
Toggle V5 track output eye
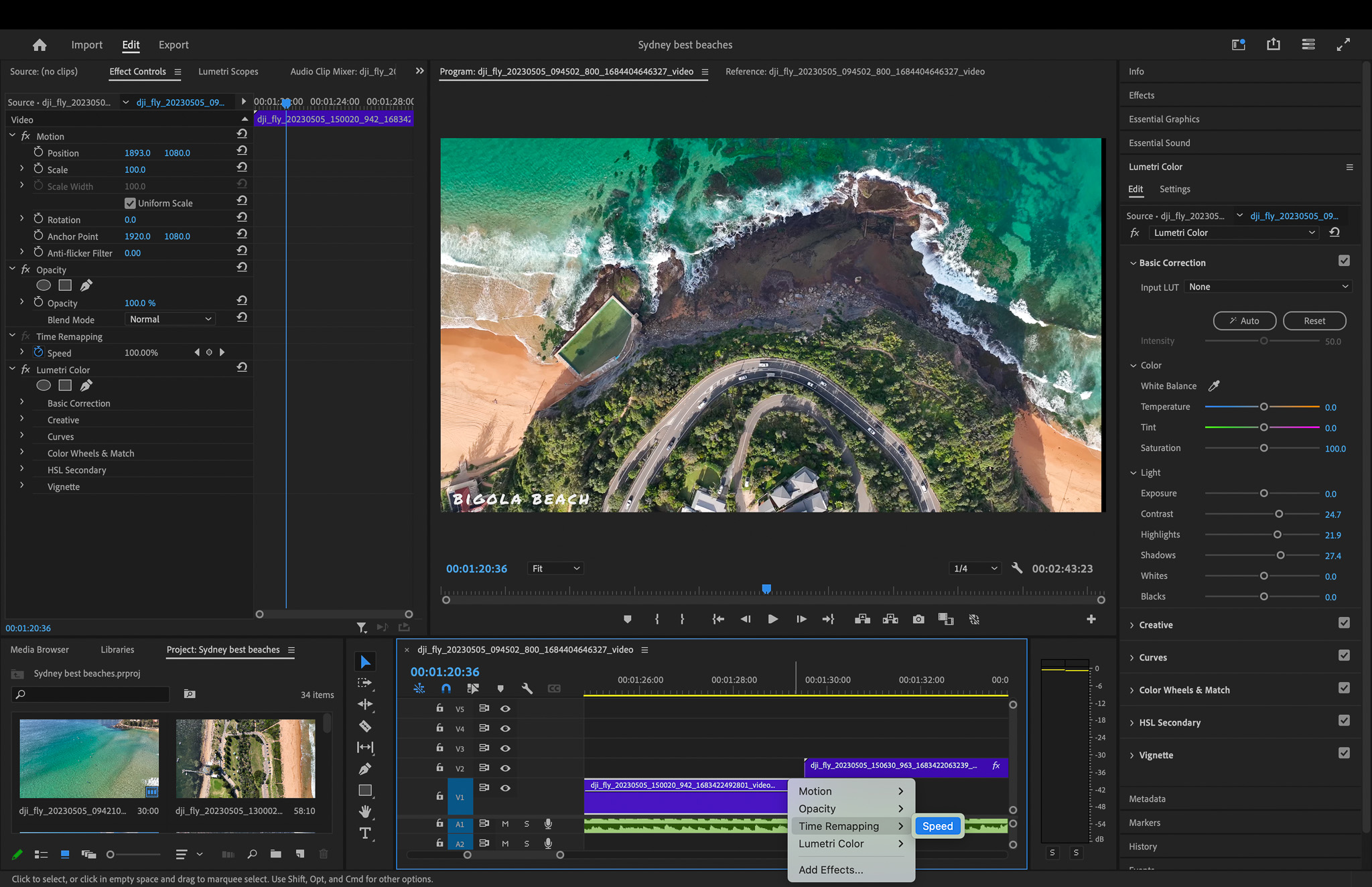tap(505, 708)
